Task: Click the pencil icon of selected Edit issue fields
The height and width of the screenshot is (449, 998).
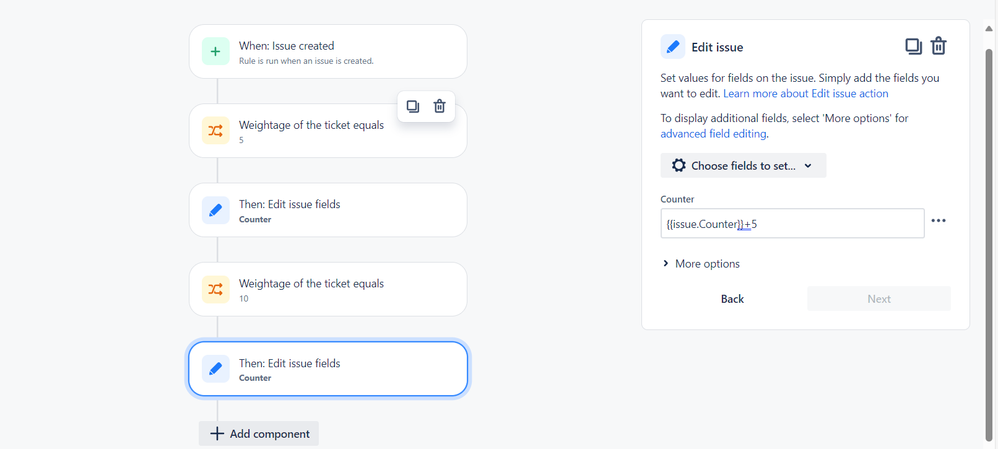Action: [216, 369]
